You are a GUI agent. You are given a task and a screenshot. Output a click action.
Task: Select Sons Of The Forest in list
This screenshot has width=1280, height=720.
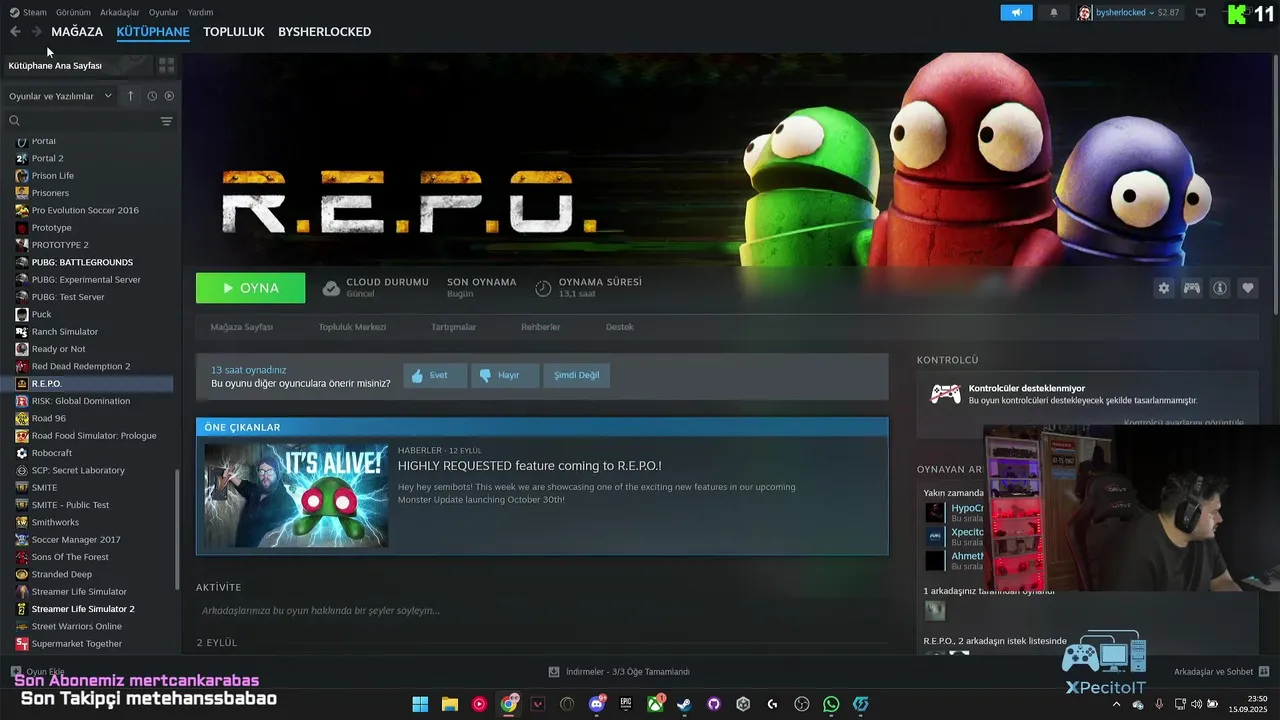(x=70, y=557)
